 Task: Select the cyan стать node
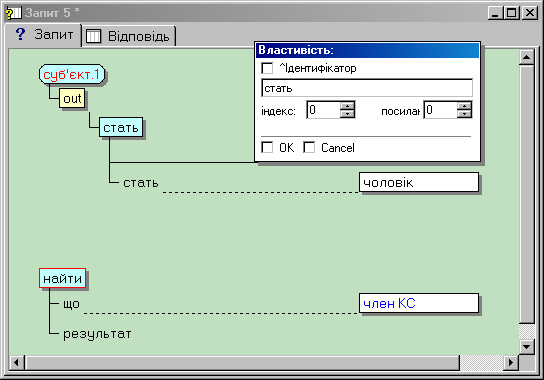[x=121, y=127]
